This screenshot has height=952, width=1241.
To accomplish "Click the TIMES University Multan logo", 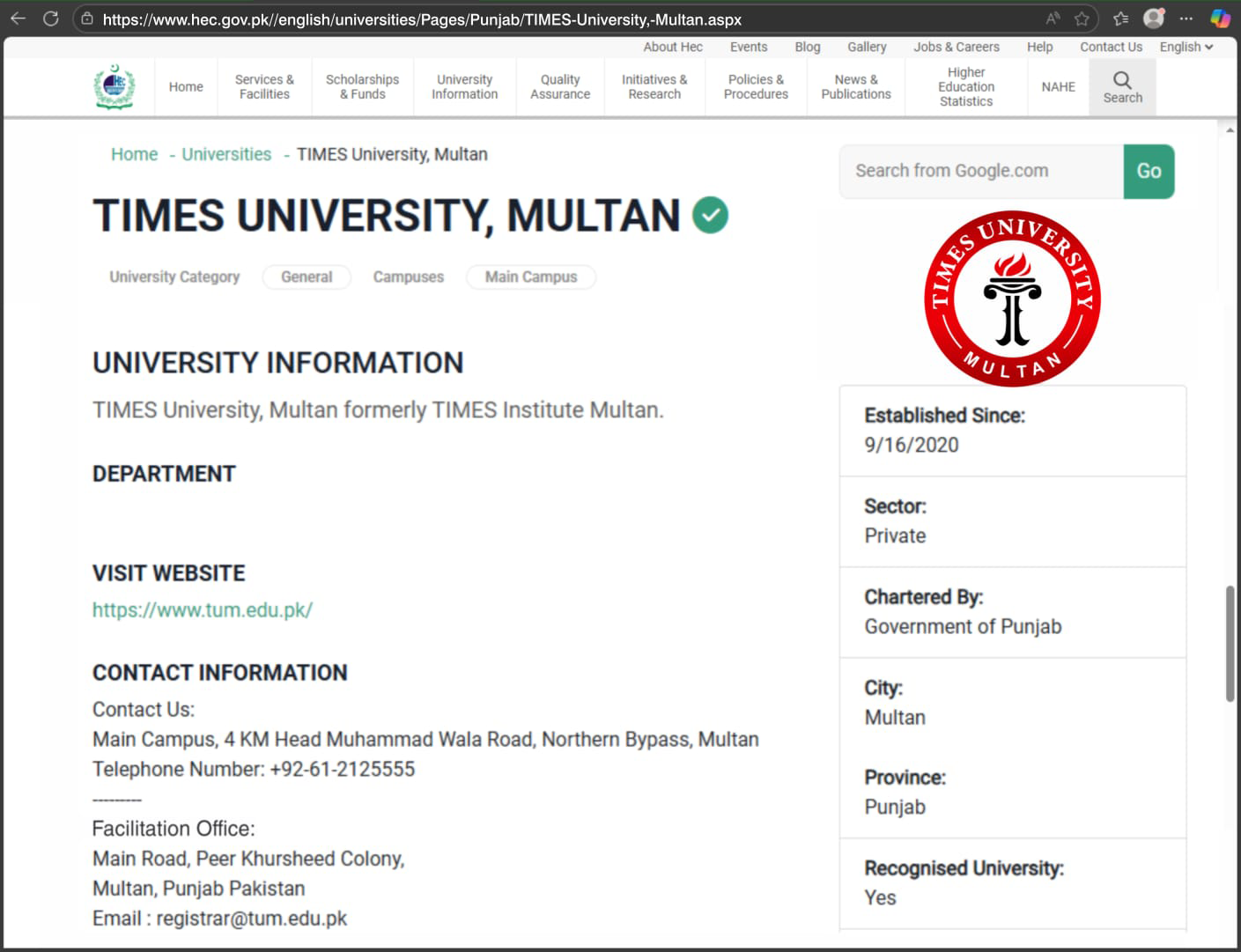I will (x=1012, y=298).
